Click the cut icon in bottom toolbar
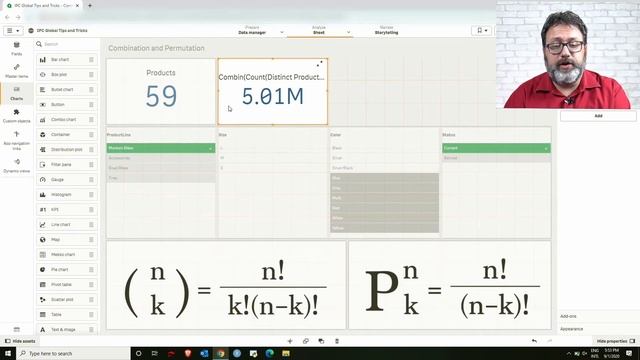Screen dimensions: 640x360 (290, 341)
